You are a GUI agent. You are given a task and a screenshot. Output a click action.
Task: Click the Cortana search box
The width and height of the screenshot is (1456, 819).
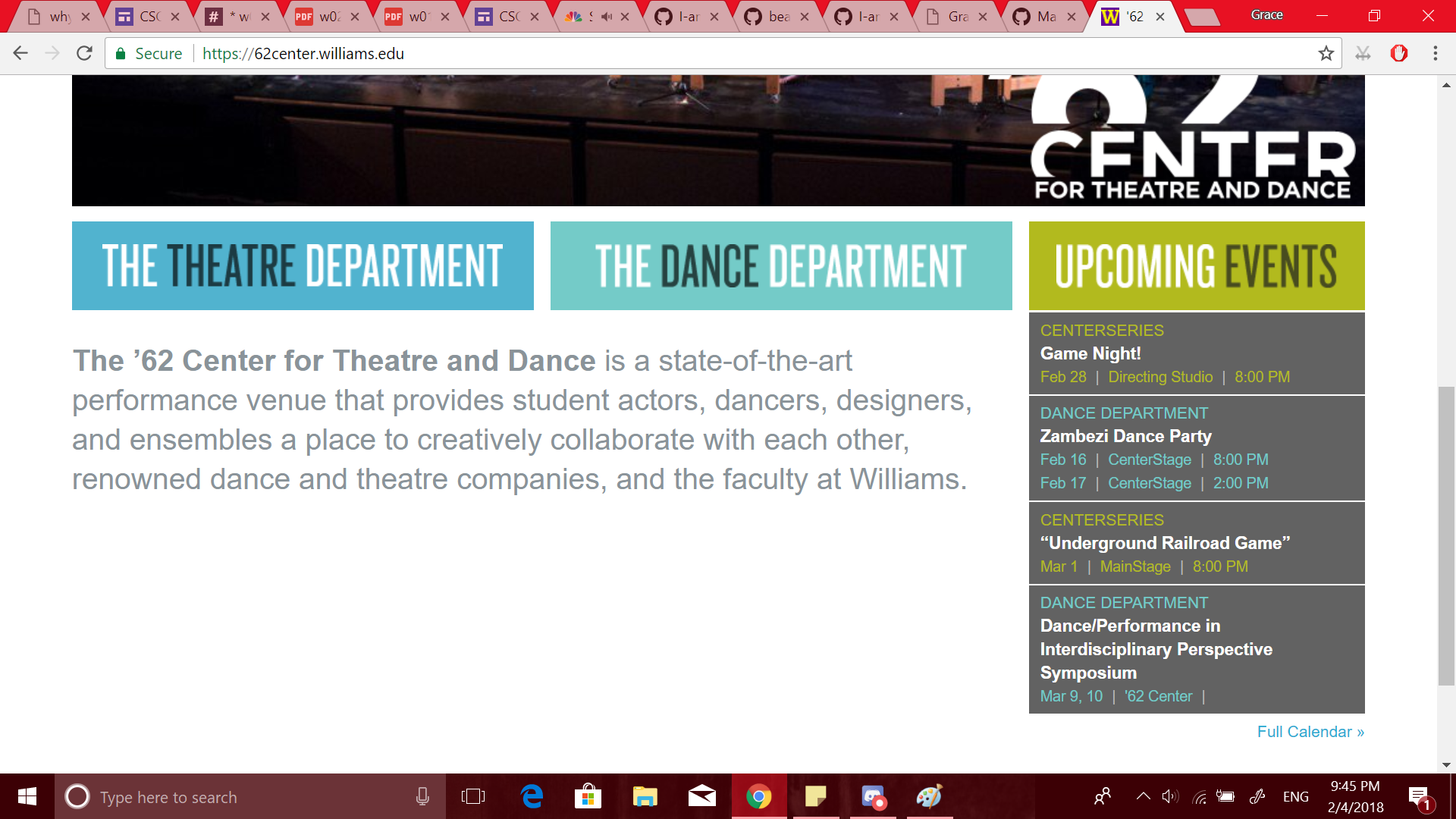point(250,796)
